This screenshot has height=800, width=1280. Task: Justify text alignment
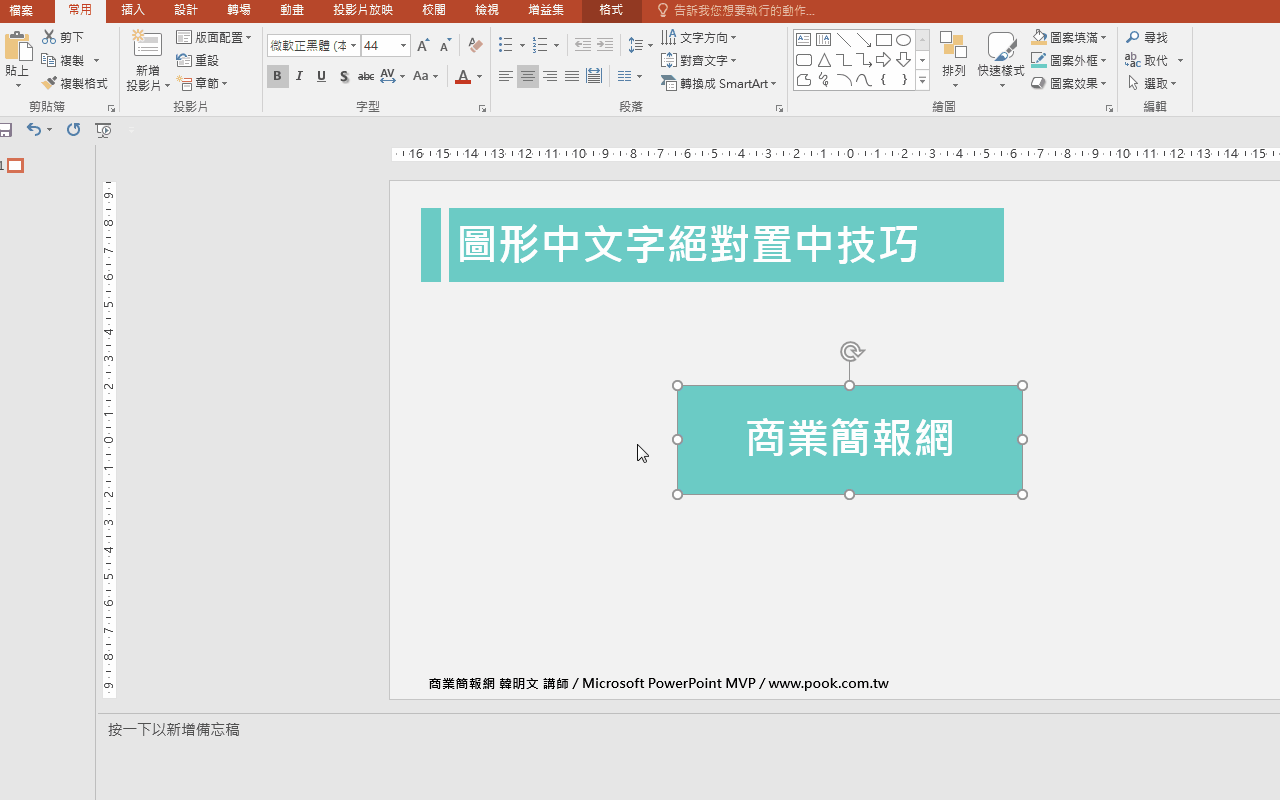click(x=572, y=76)
